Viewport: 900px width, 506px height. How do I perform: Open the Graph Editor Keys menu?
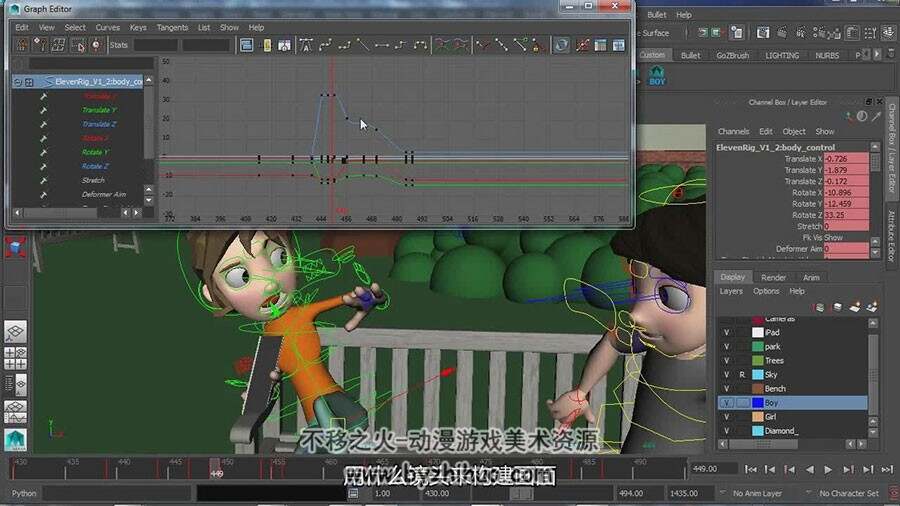click(138, 28)
